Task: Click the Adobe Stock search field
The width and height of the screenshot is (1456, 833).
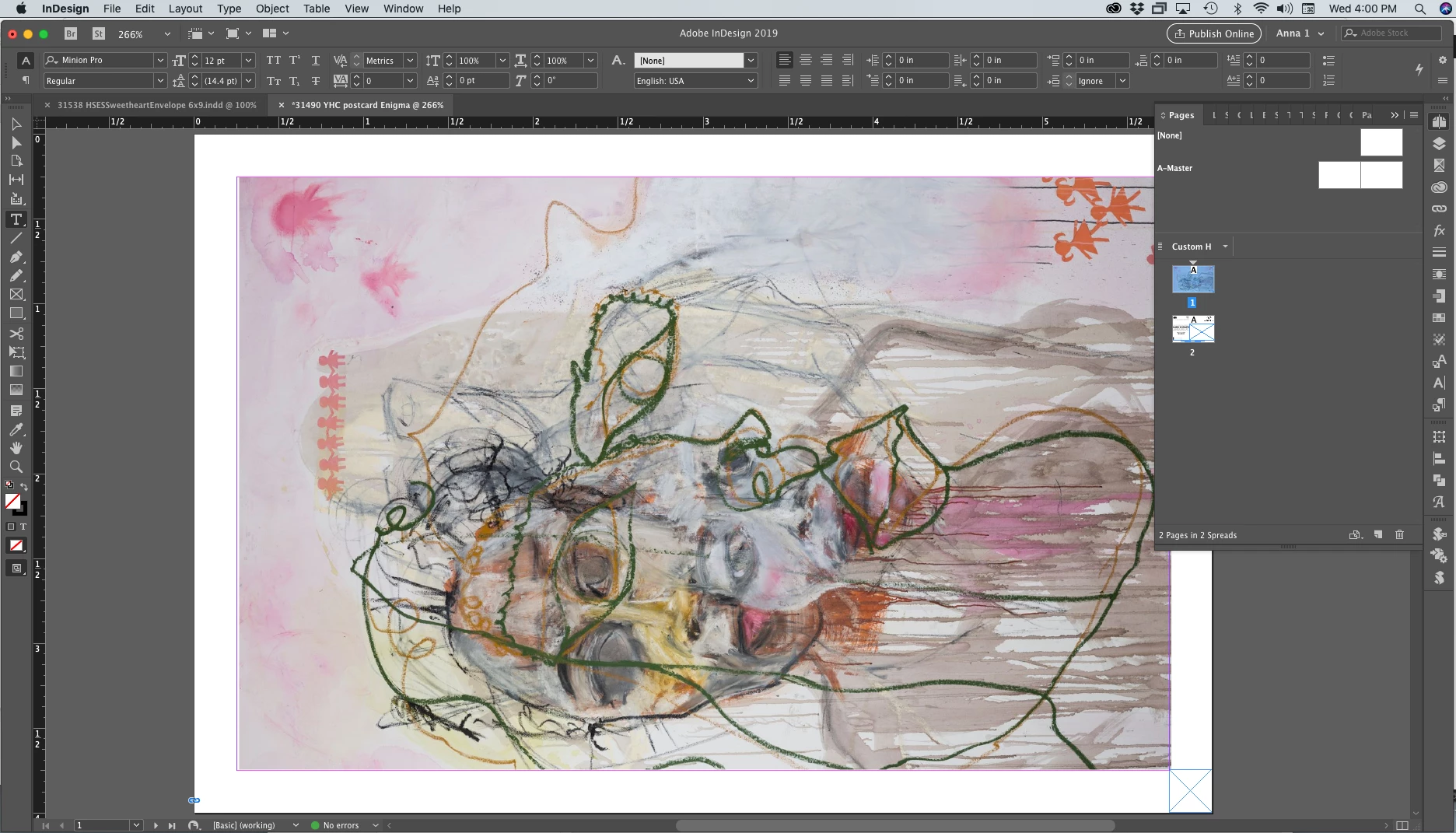Action: [1392, 33]
